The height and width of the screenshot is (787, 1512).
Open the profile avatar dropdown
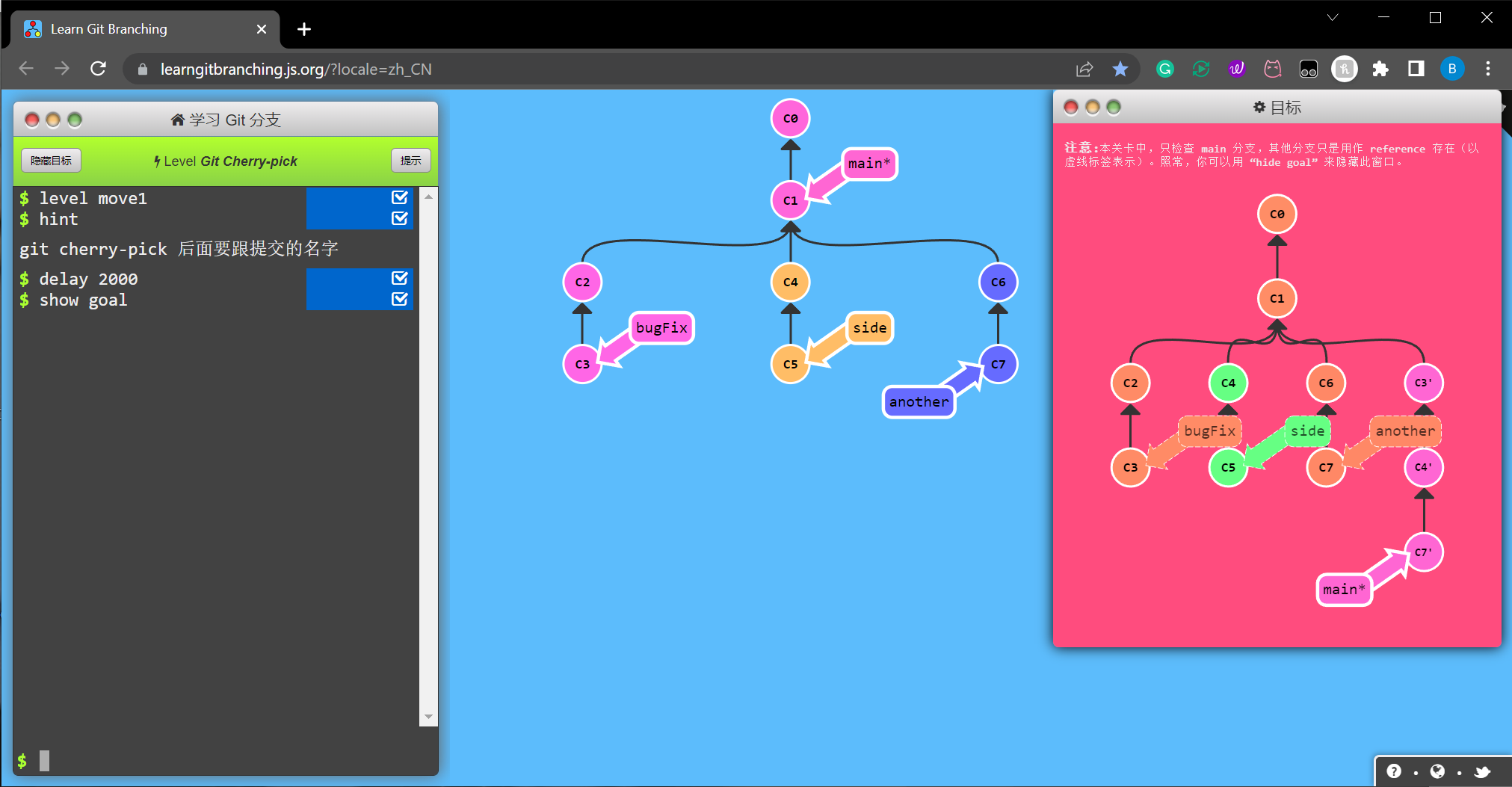point(1451,69)
